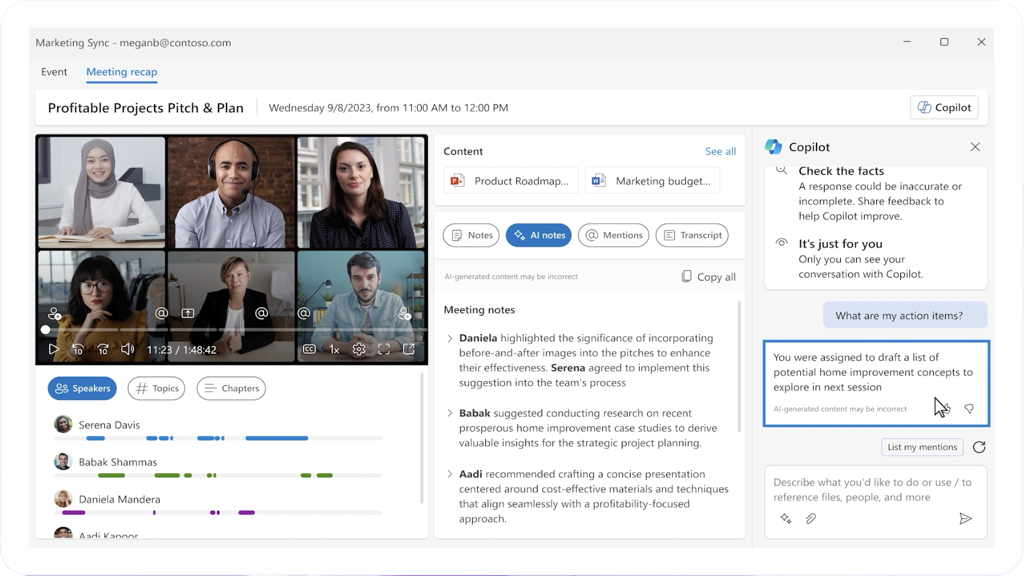The width and height of the screenshot is (1024, 576).
Task: Expand Daniela's meeting note
Action: pos(449,338)
